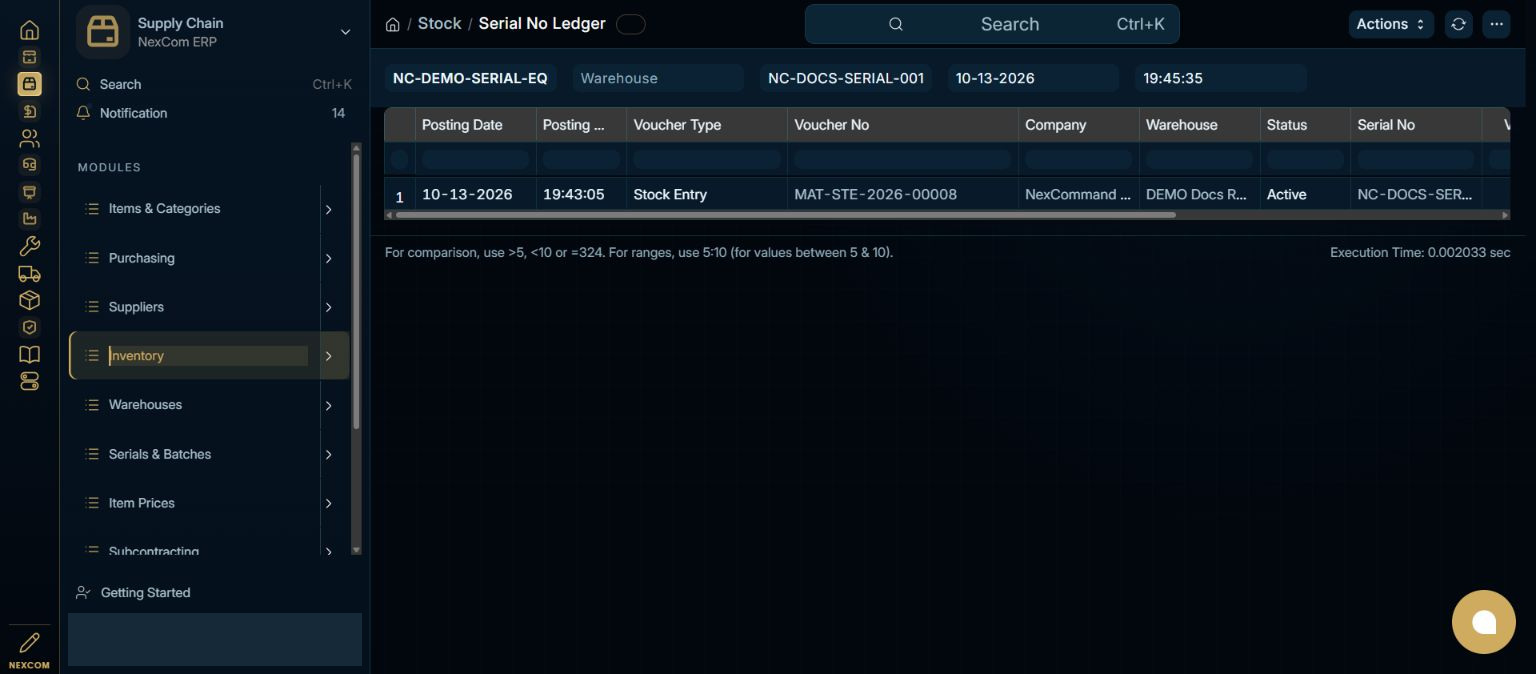Expand Suppliers module chevron
The image size is (1536, 674).
pyautogui.click(x=329, y=308)
